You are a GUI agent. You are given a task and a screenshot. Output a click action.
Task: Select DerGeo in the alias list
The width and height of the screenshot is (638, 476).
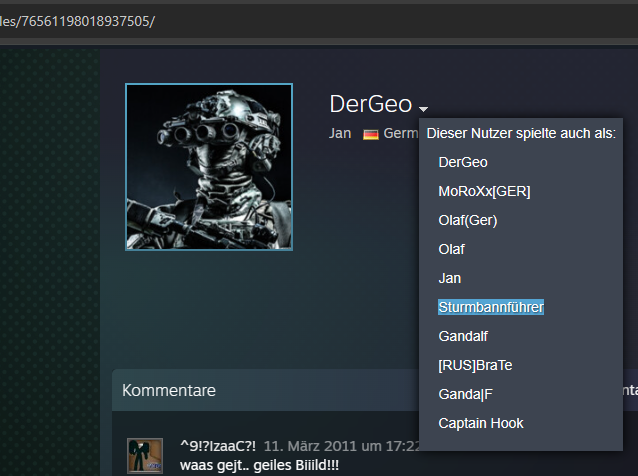click(x=463, y=162)
